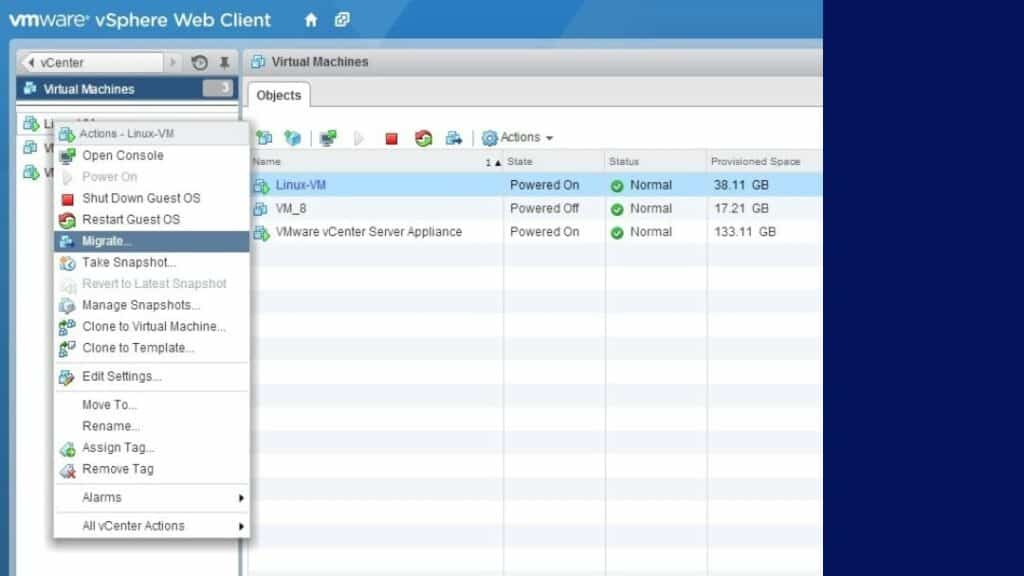Click the Home icon in the header
This screenshot has height=576, width=1024.
point(310,19)
